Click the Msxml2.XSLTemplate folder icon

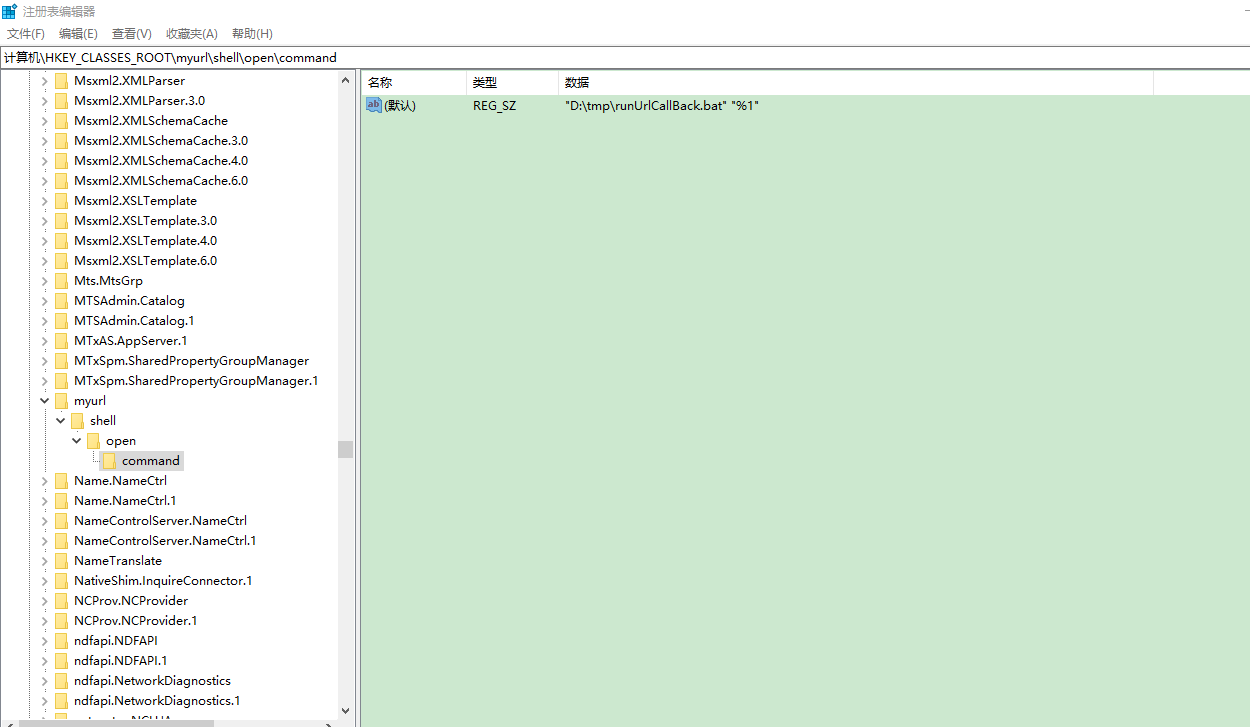pos(62,200)
